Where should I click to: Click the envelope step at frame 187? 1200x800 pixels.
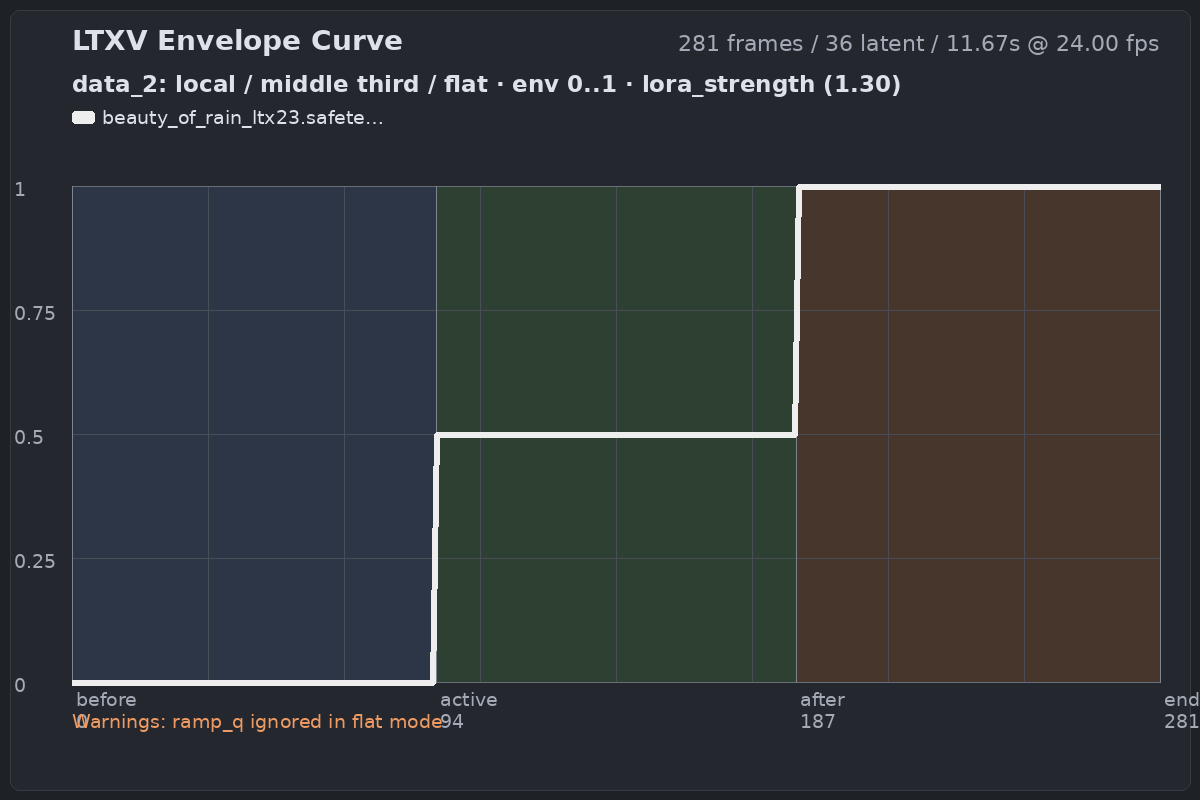[797, 310]
